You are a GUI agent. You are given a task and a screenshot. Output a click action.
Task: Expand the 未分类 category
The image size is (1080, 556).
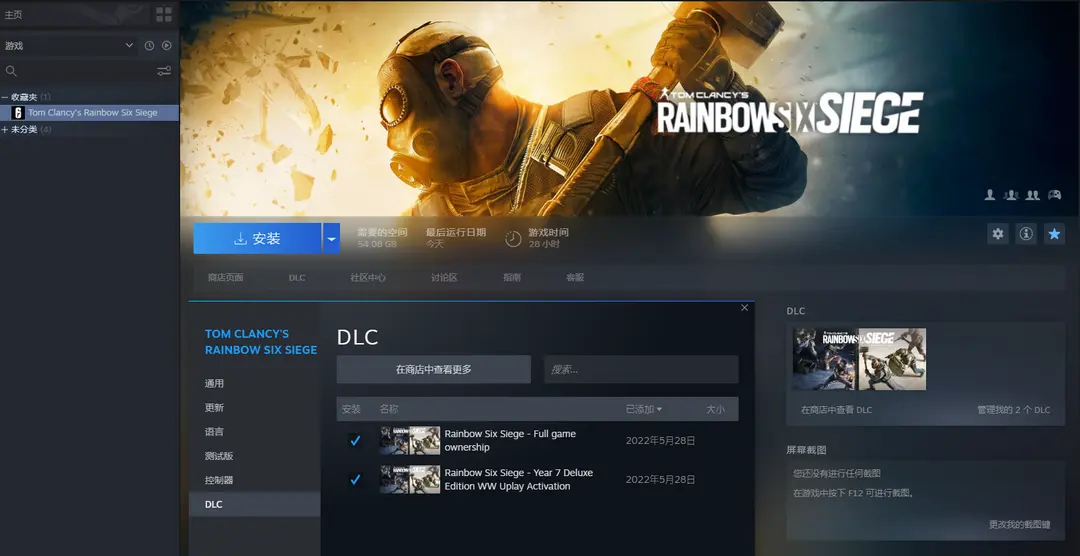tap(5, 130)
